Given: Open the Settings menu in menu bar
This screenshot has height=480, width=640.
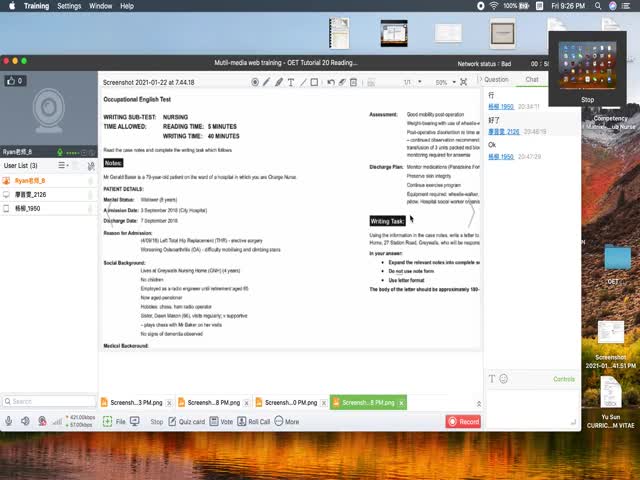Looking at the screenshot, I should tap(69, 6).
